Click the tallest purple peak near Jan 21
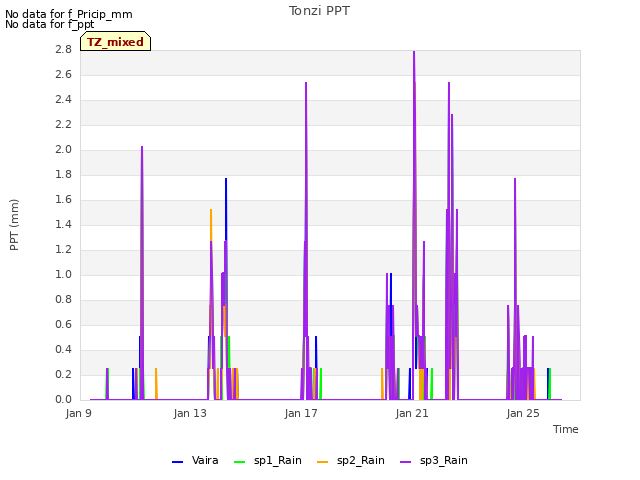The image size is (640, 480). [414, 53]
